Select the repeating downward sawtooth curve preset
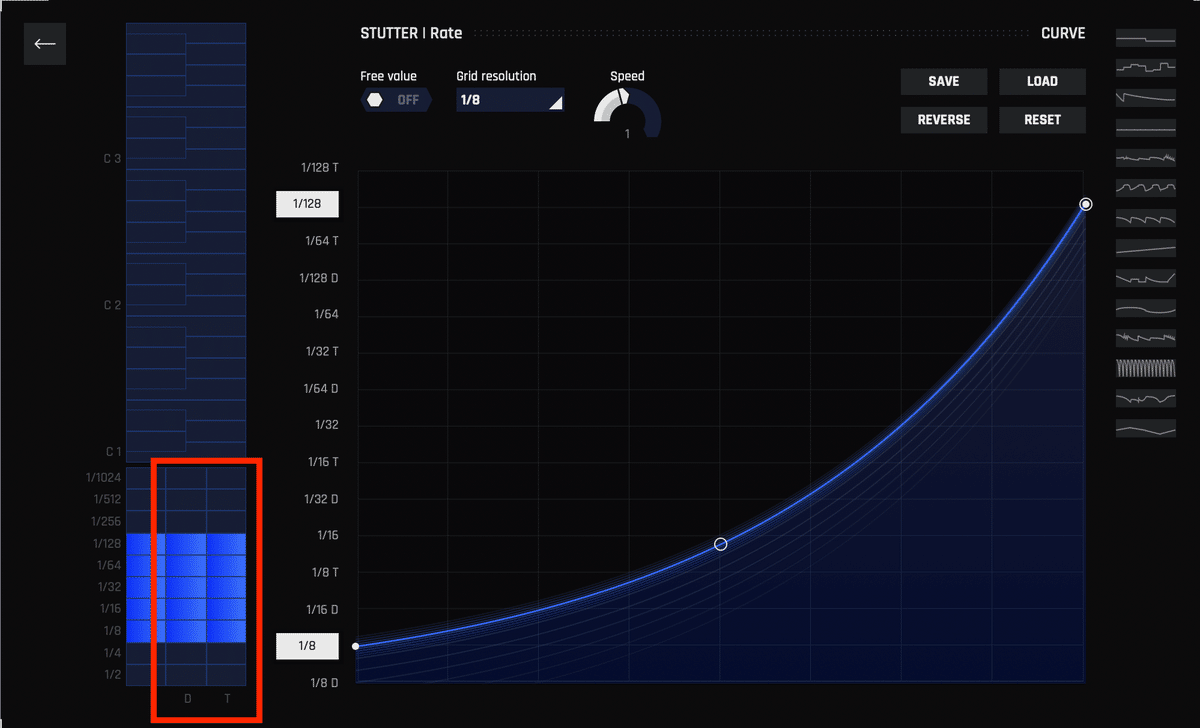The height and width of the screenshot is (728, 1200). pos(1146,218)
